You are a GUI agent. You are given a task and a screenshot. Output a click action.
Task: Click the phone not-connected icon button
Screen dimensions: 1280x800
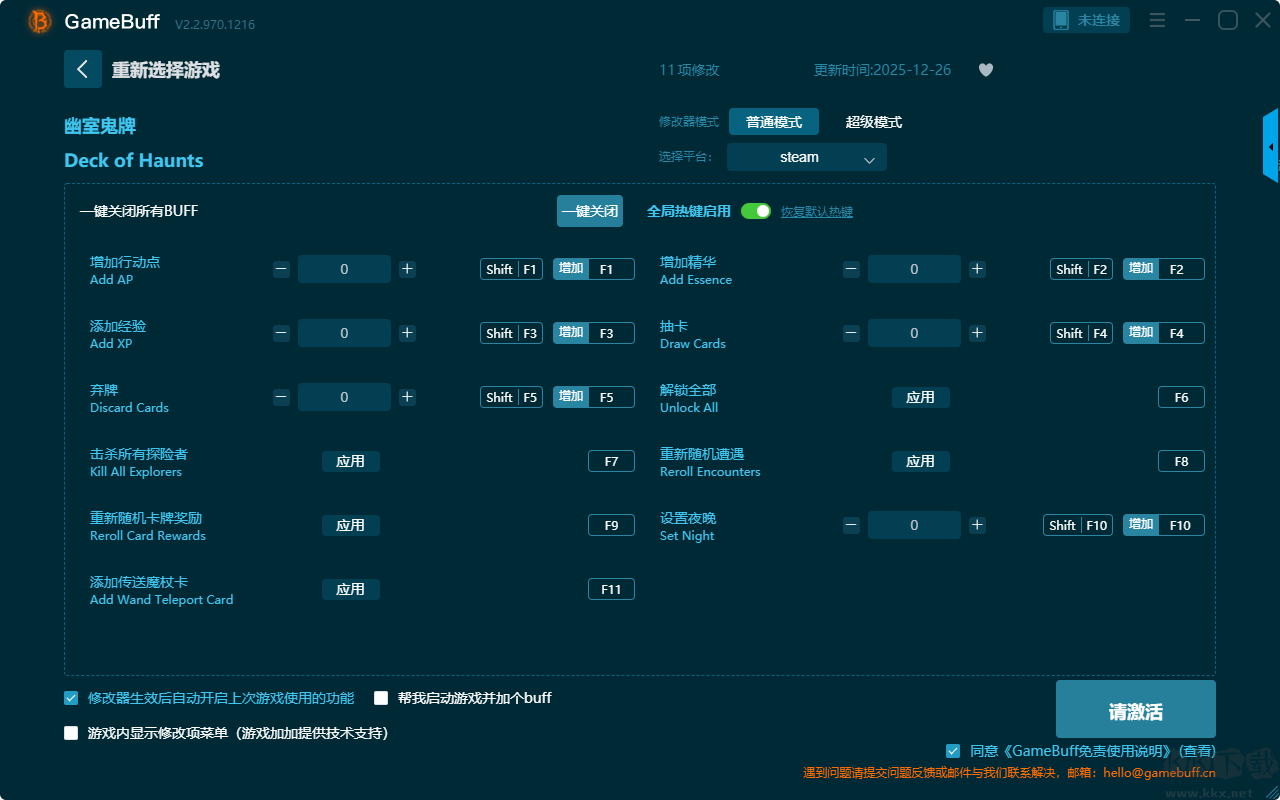click(1087, 20)
